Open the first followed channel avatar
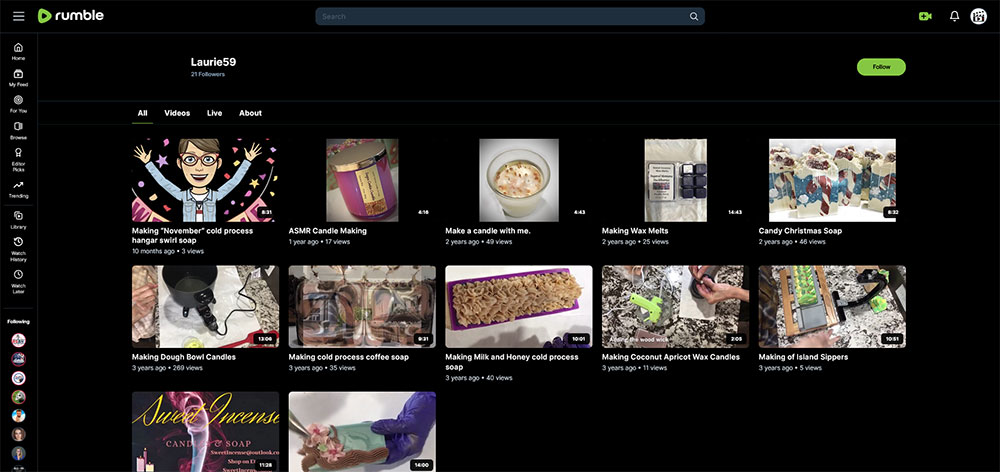Screen dimensions: 1000x472 pyautogui.click(x=18, y=340)
